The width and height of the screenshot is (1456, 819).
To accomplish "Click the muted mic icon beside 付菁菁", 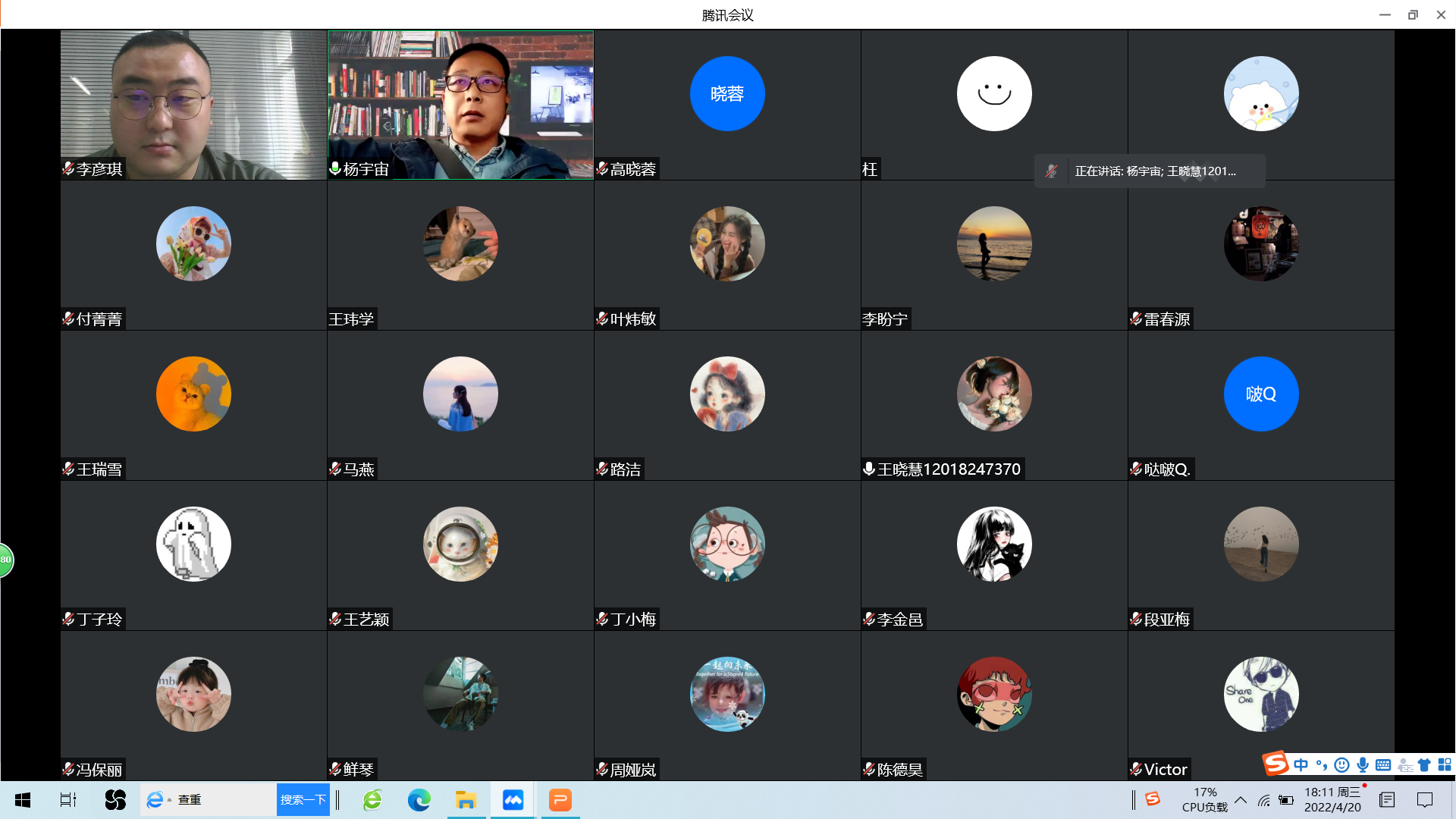I will point(68,319).
